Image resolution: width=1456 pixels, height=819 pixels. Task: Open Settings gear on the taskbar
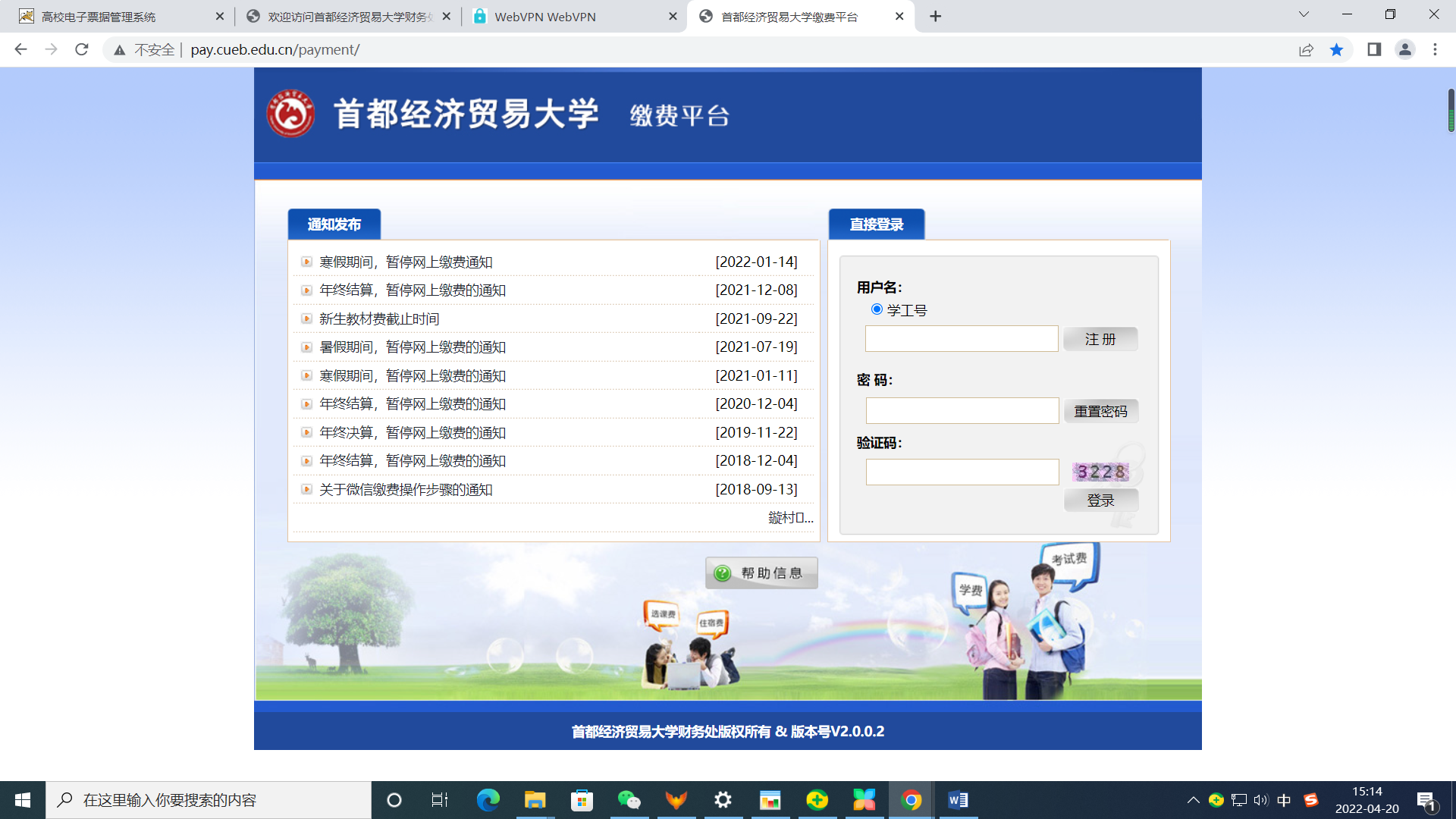(723, 800)
